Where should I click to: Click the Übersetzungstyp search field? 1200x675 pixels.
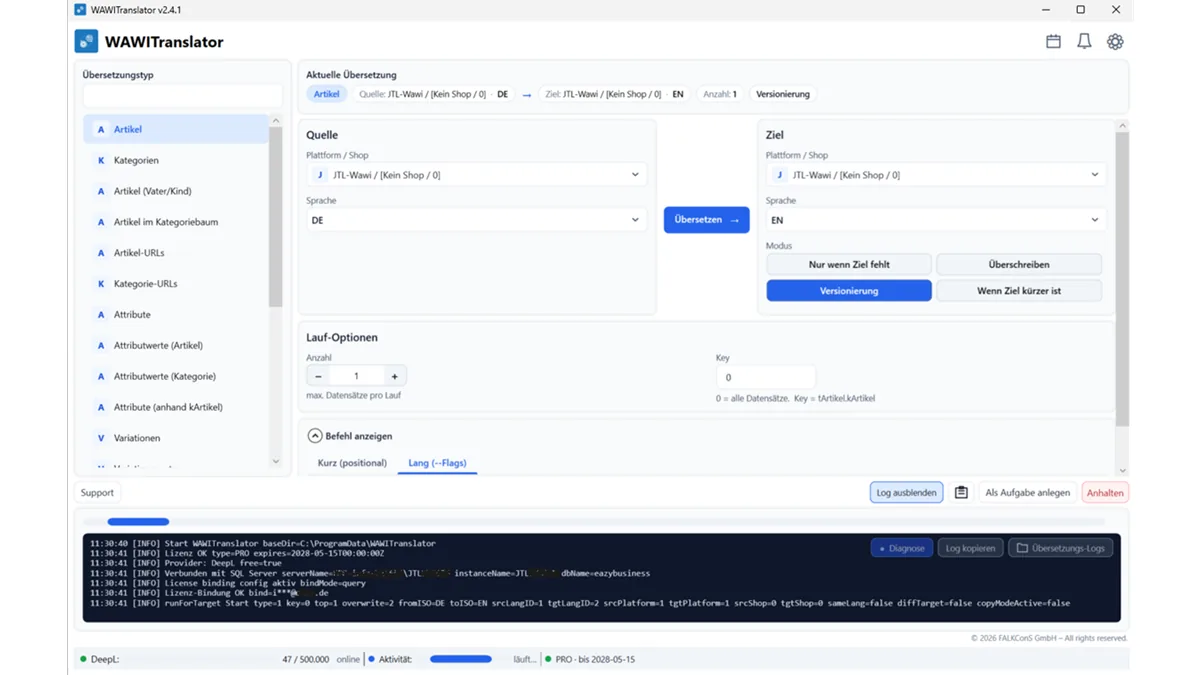pyautogui.click(x=182, y=96)
